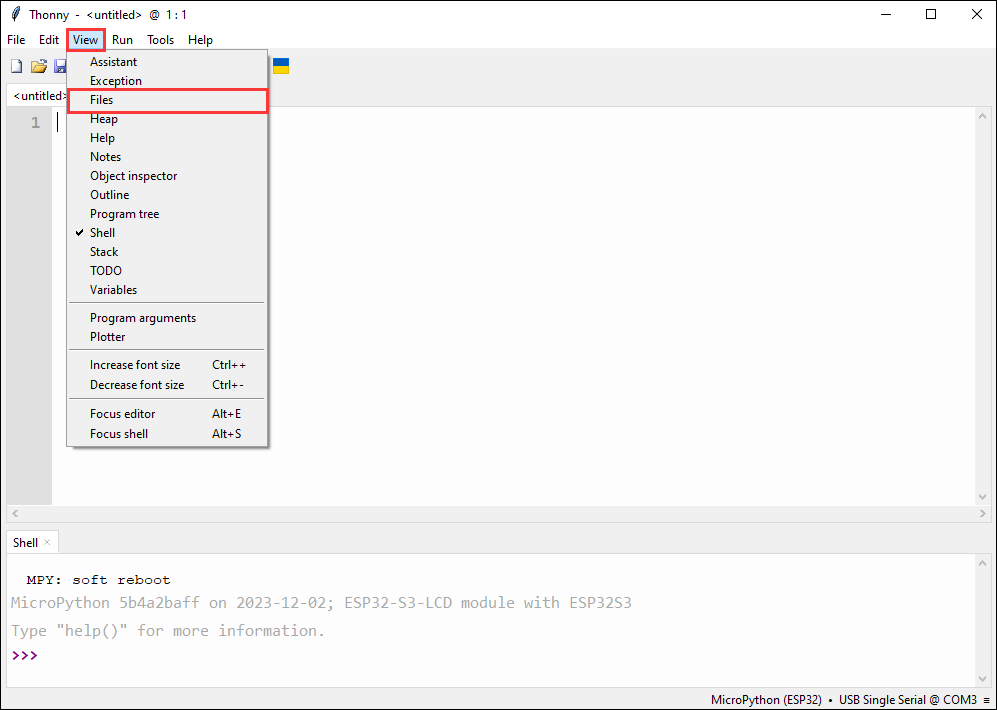
Task: Click Increase font size
Action: coord(135,365)
